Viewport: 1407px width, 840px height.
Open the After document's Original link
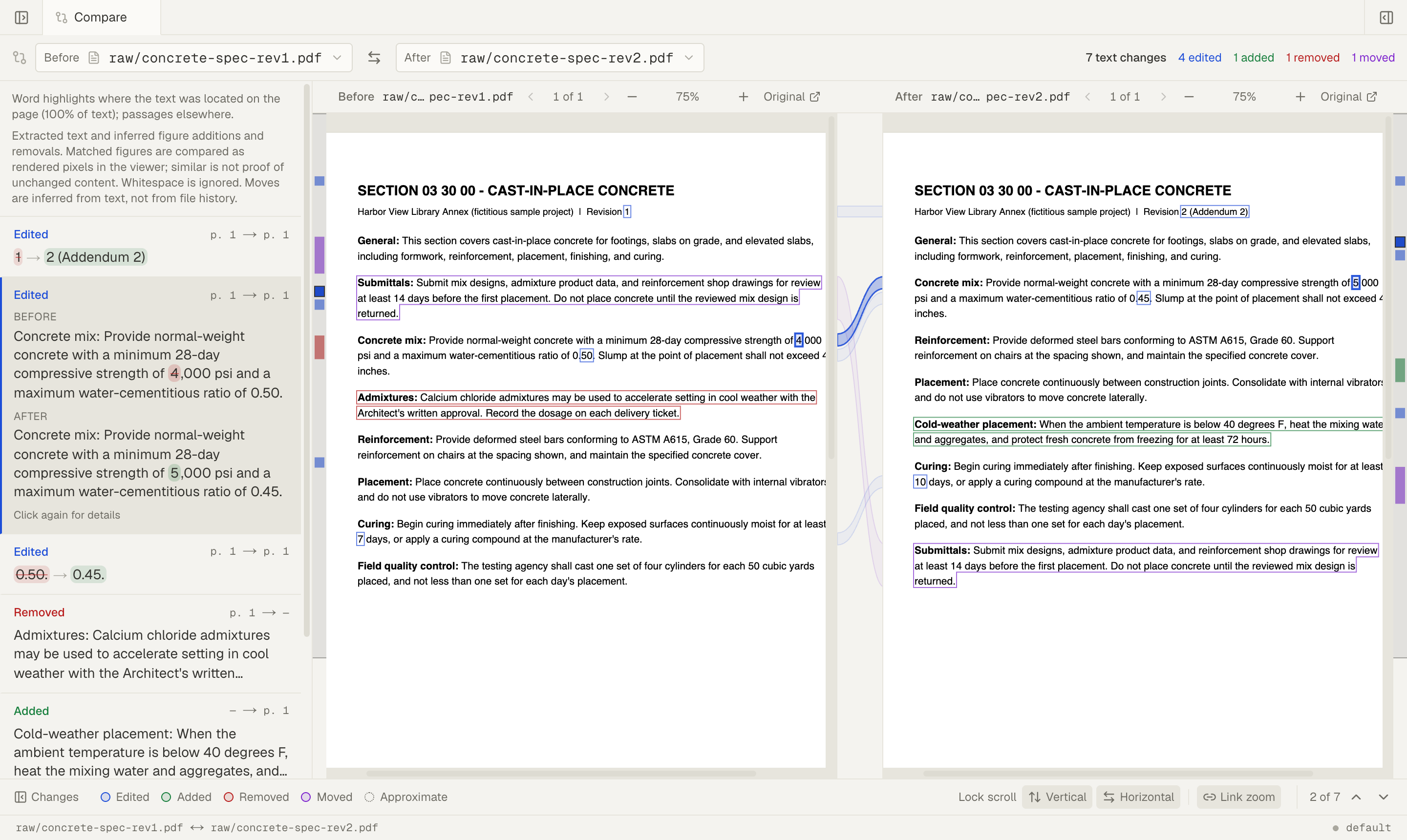click(1348, 97)
